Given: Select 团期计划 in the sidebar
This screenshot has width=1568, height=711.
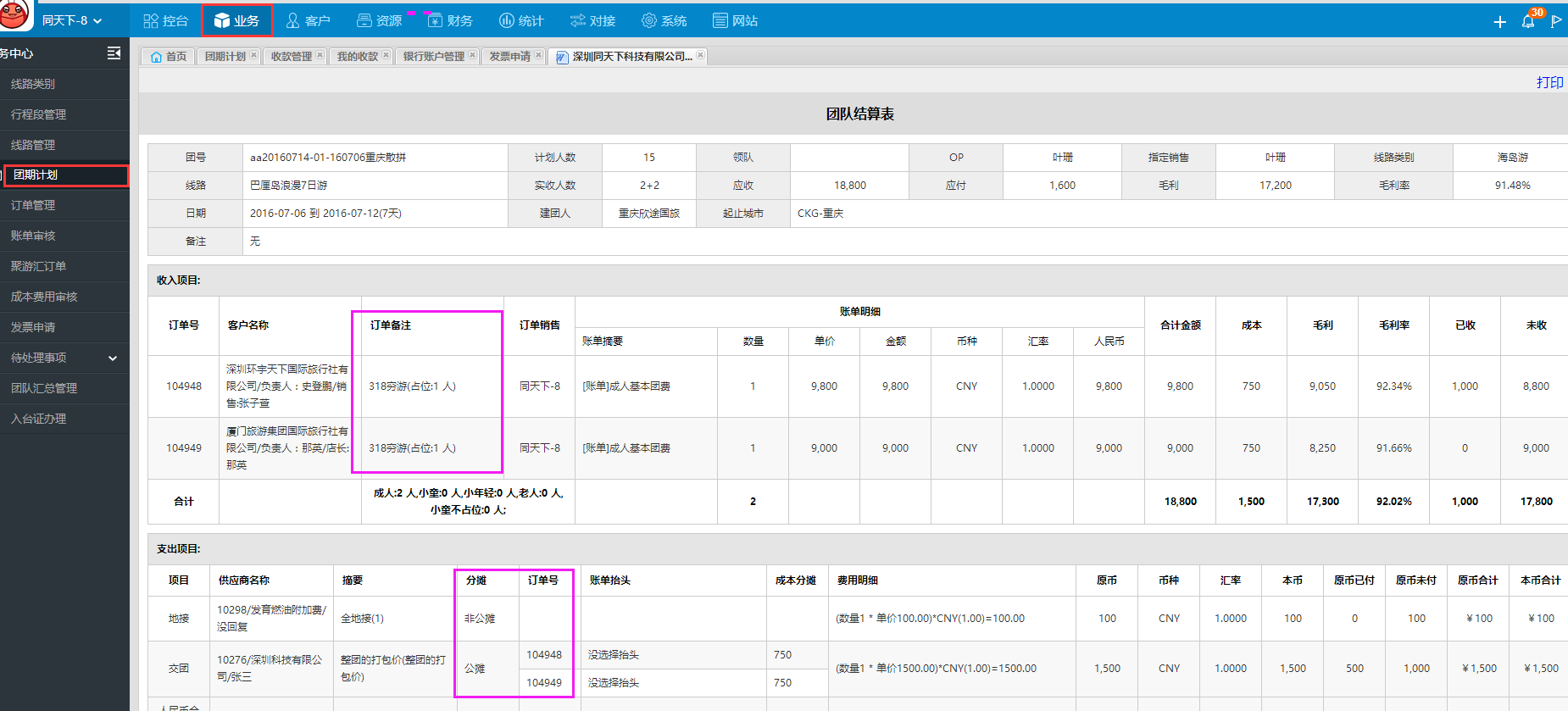Looking at the screenshot, I should tap(65, 175).
